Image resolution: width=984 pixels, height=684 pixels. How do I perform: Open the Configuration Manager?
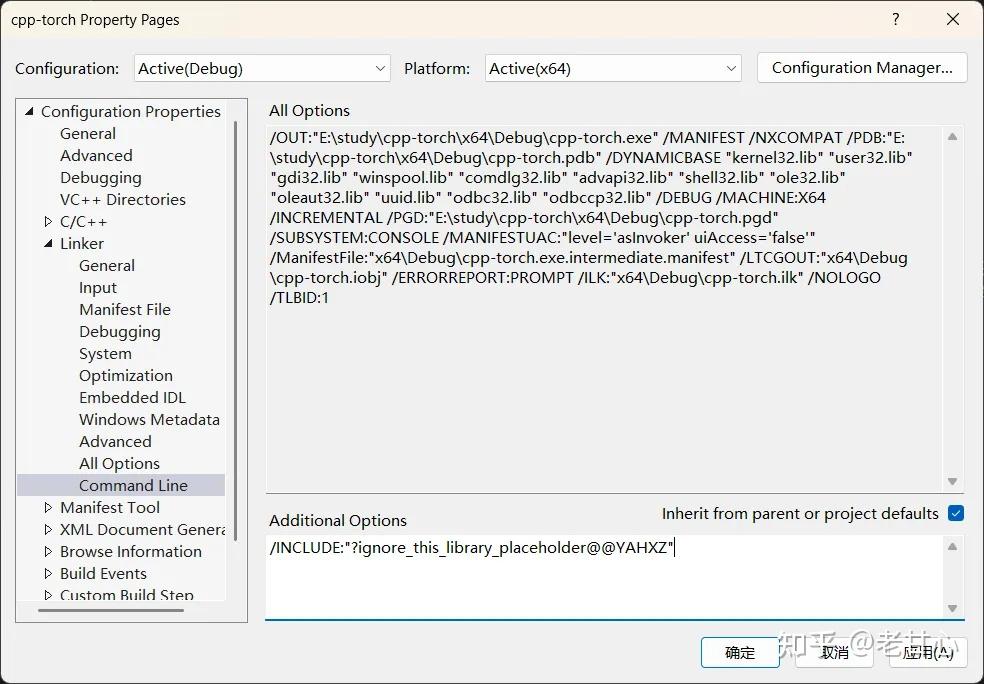pyautogui.click(x=861, y=68)
